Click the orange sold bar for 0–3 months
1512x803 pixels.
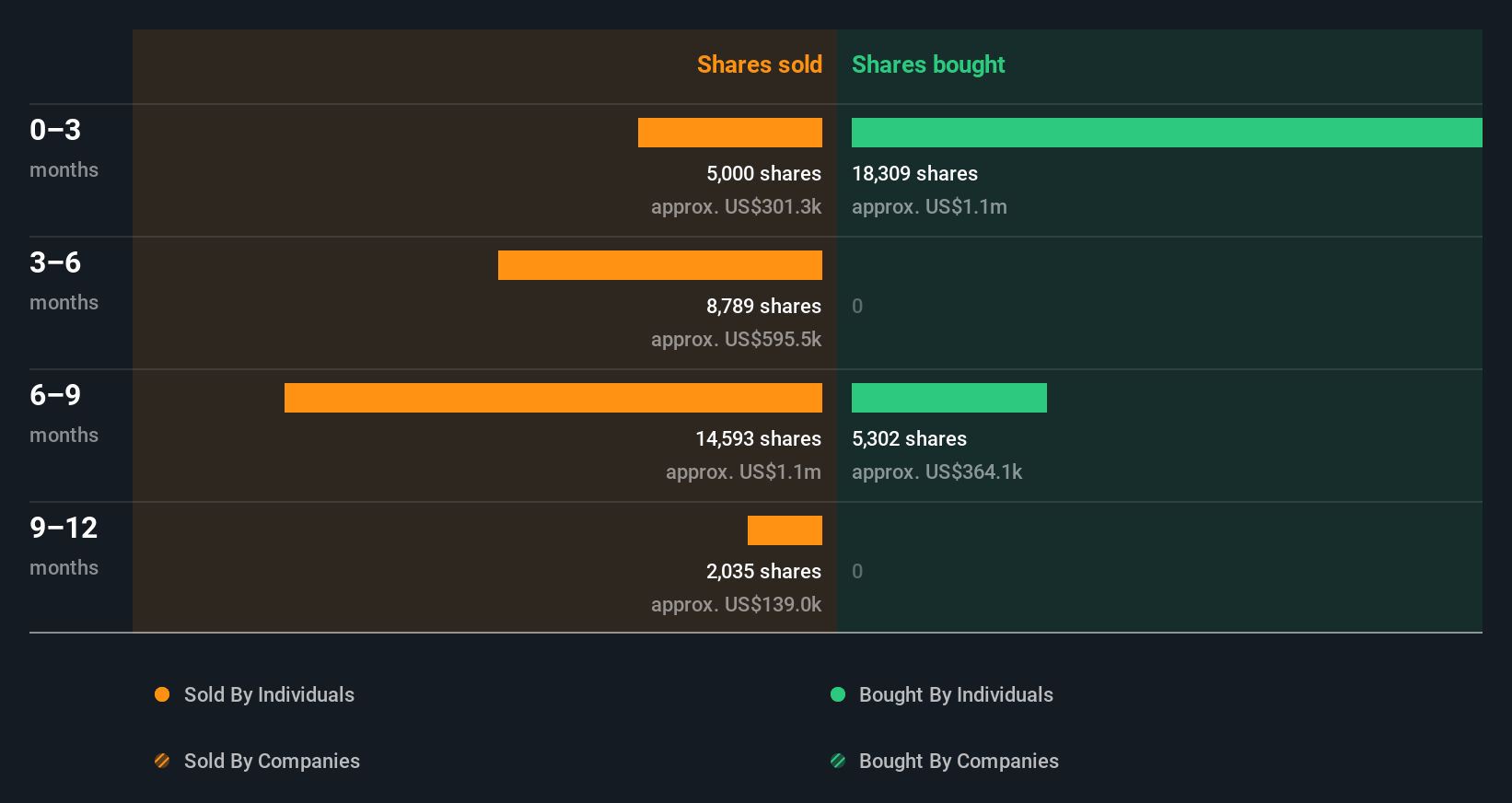[730, 133]
